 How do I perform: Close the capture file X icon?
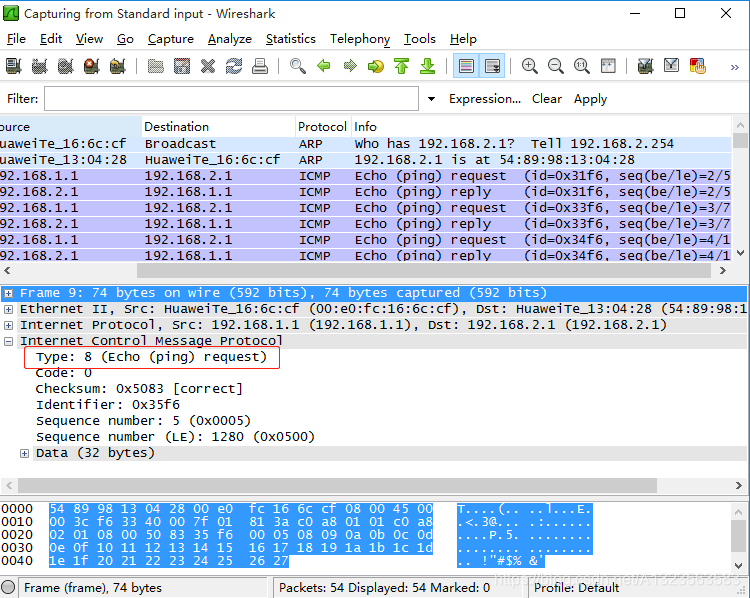tap(208, 66)
